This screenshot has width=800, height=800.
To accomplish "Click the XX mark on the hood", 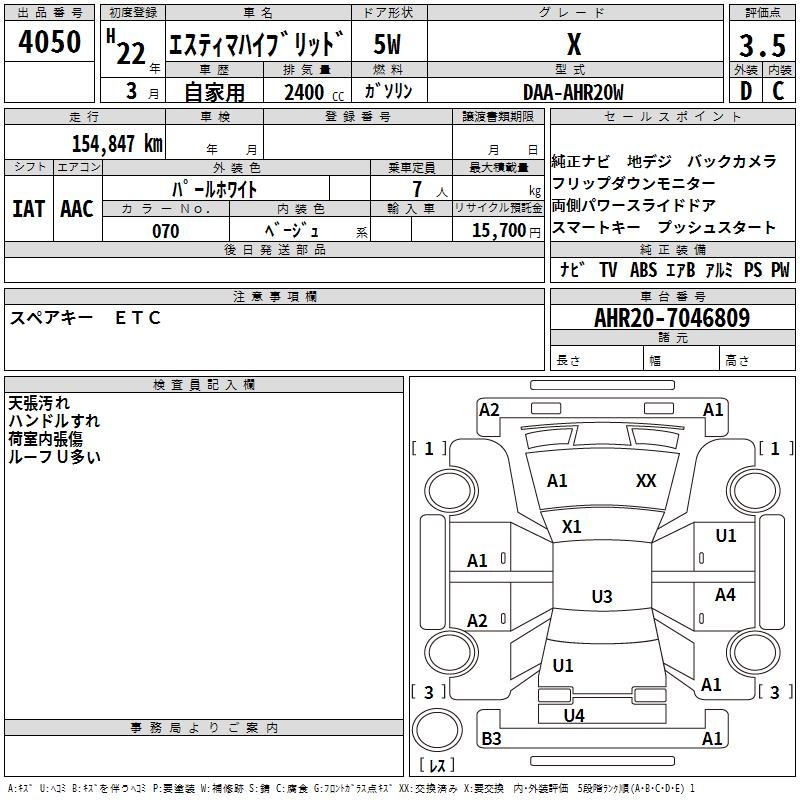I will coord(646,481).
